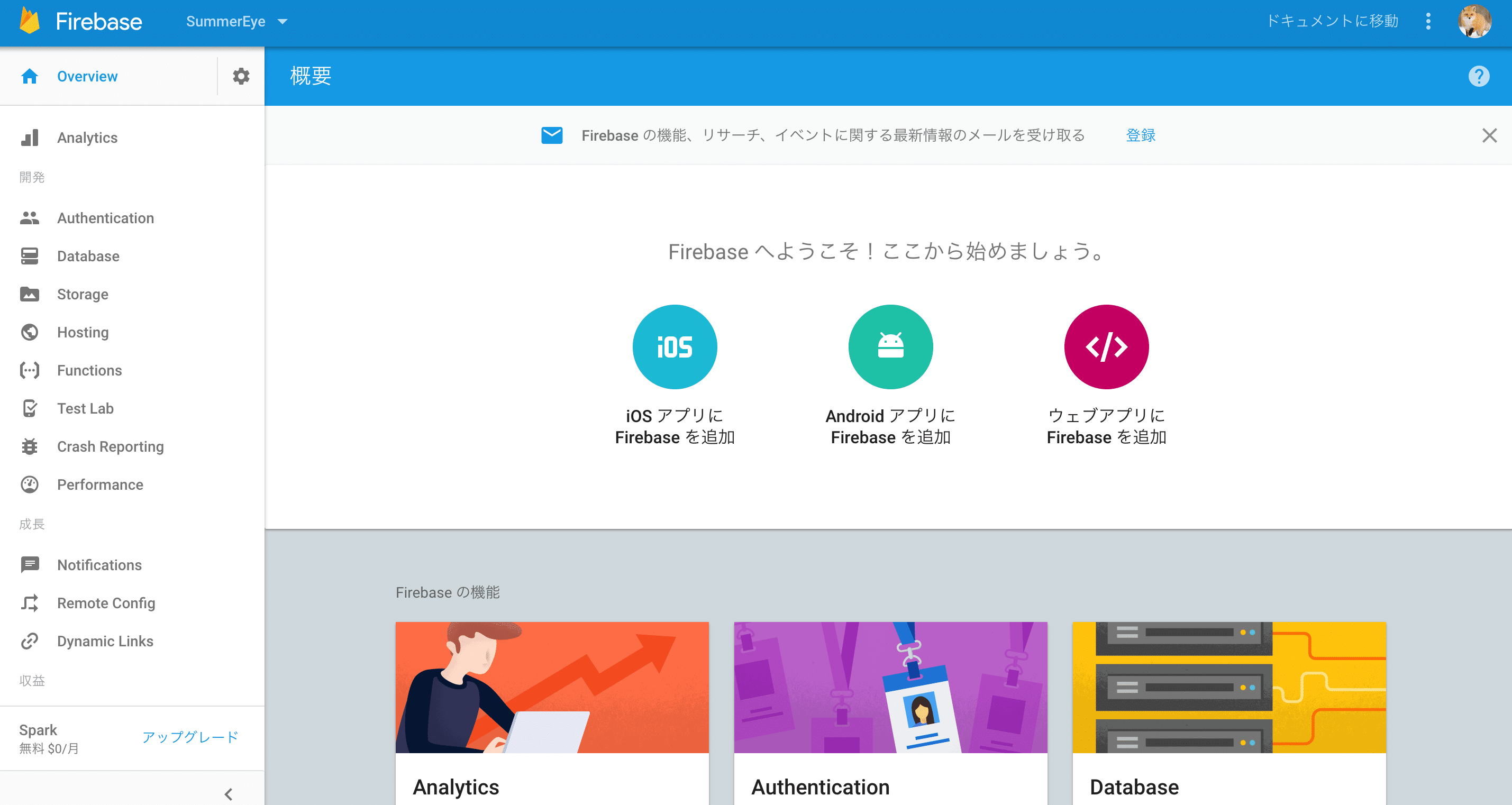Image resolution: width=1512 pixels, height=805 pixels.
Task: Click the Dynamic Links chain icon
Action: coord(29,641)
